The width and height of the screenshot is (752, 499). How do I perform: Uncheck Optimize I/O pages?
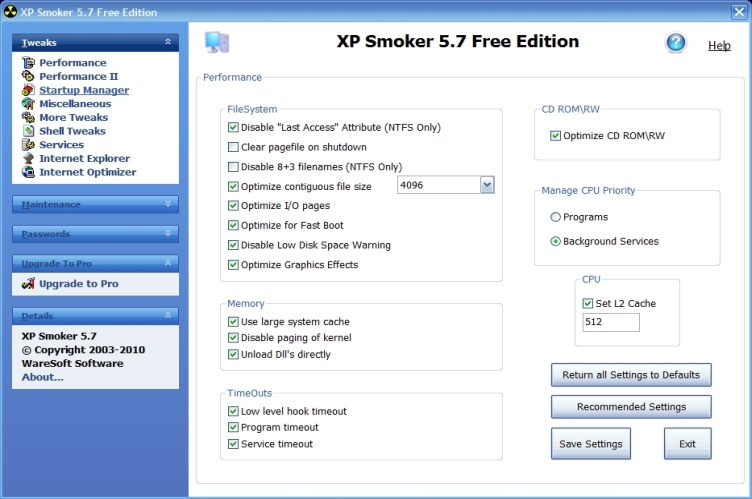233,205
